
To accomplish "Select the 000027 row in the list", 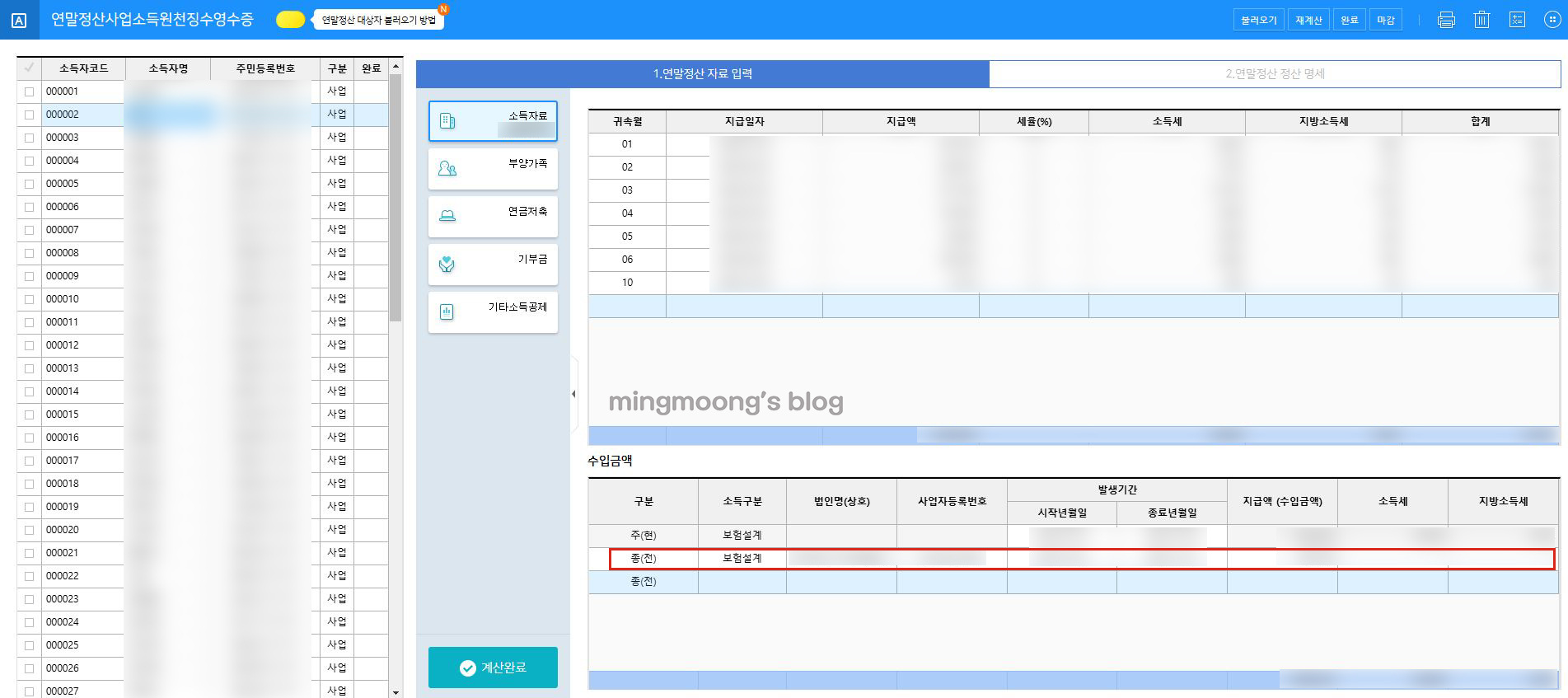I will (202, 691).
